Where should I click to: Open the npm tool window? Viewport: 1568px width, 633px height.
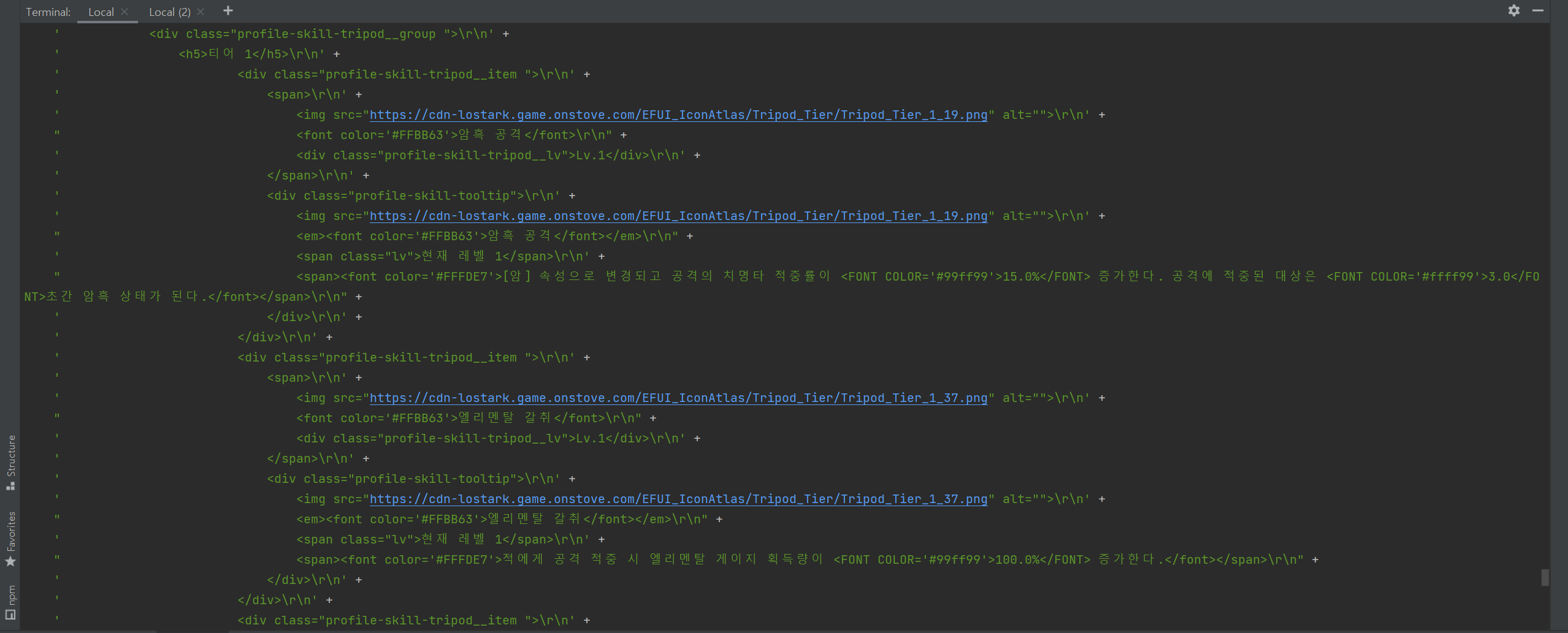(x=10, y=602)
